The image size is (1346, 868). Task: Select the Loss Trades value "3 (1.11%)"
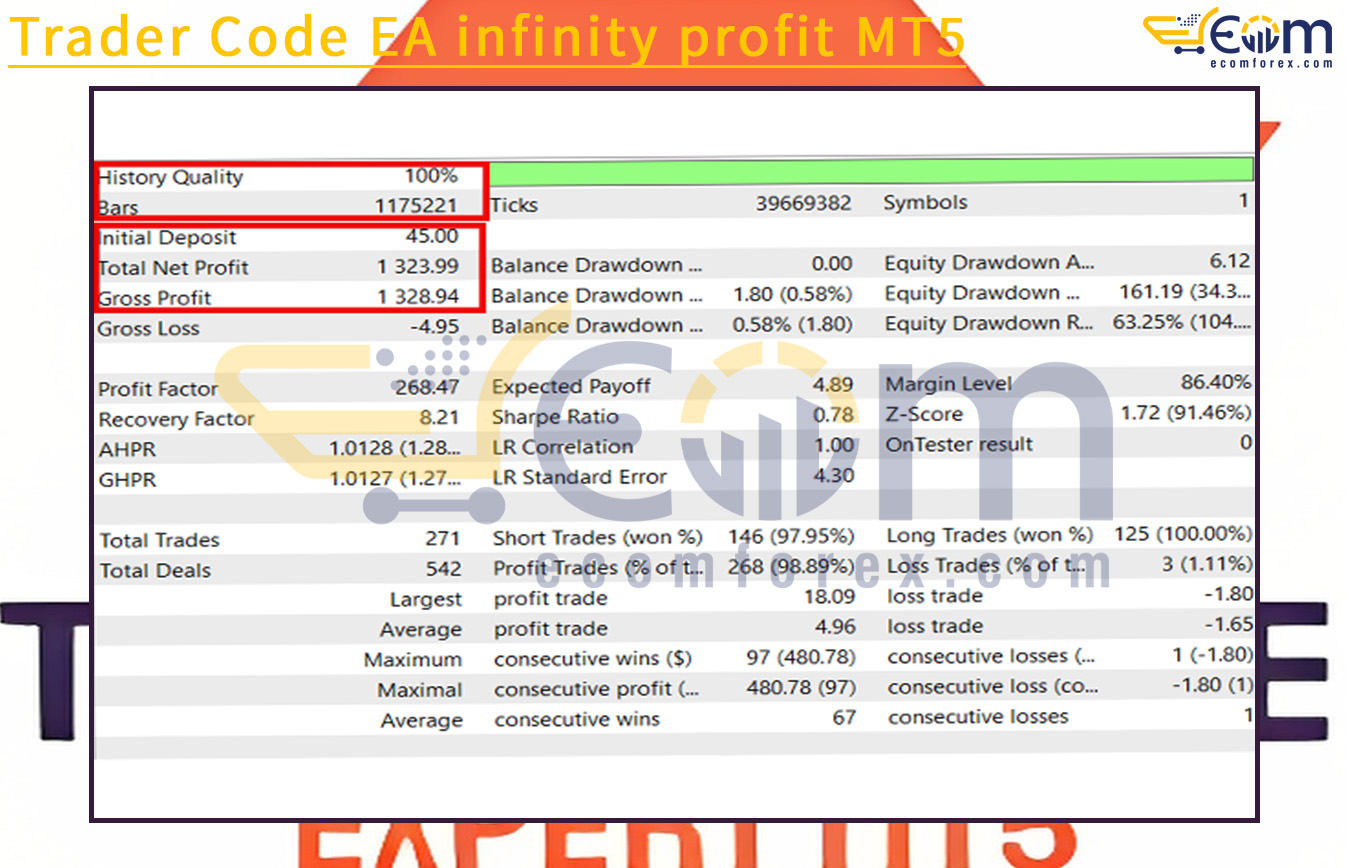tap(1207, 563)
